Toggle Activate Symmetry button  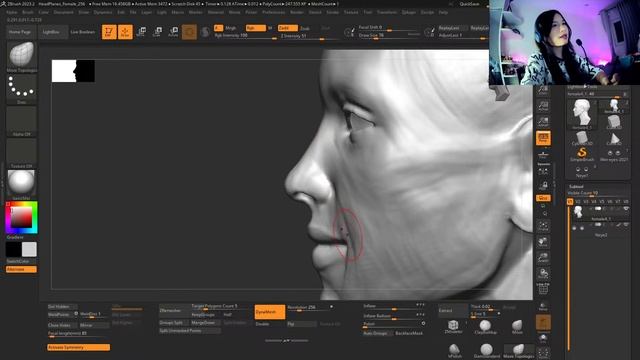[78, 347]
